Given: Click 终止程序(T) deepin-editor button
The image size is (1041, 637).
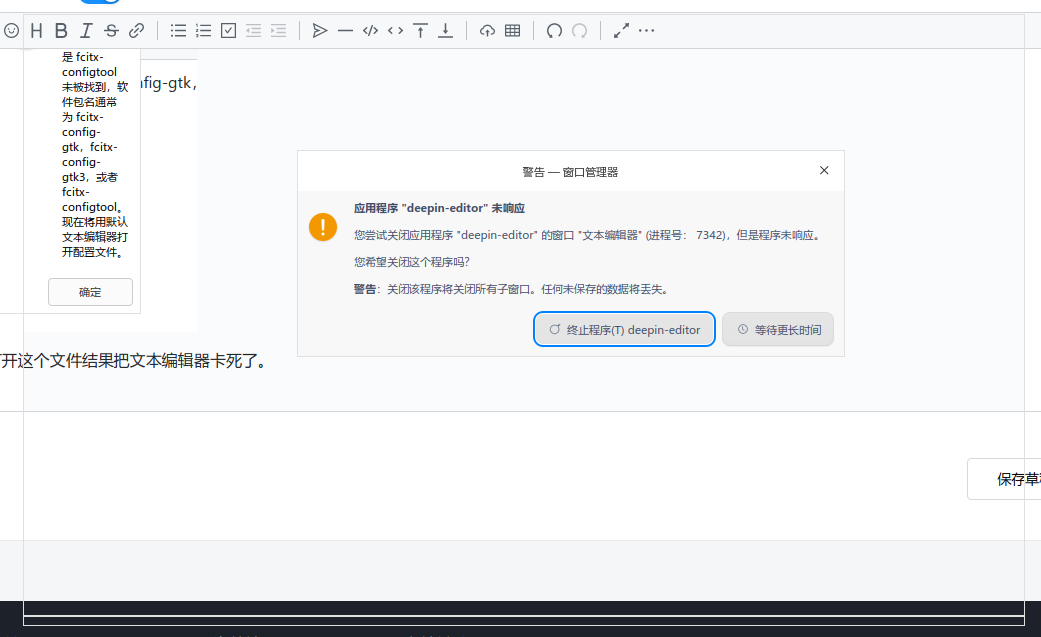Looking at the screenshot, I should point(624,329).
